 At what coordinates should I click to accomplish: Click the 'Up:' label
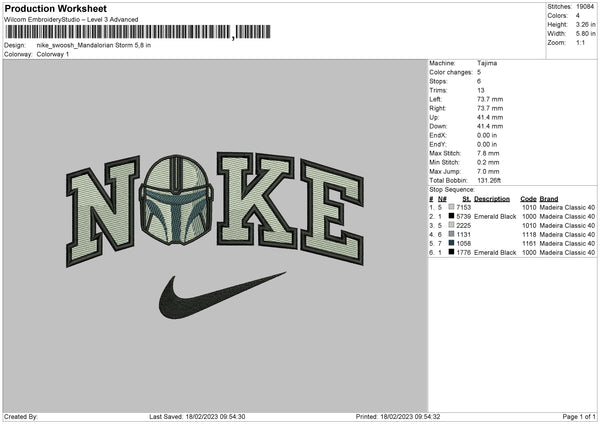[434, 117]
